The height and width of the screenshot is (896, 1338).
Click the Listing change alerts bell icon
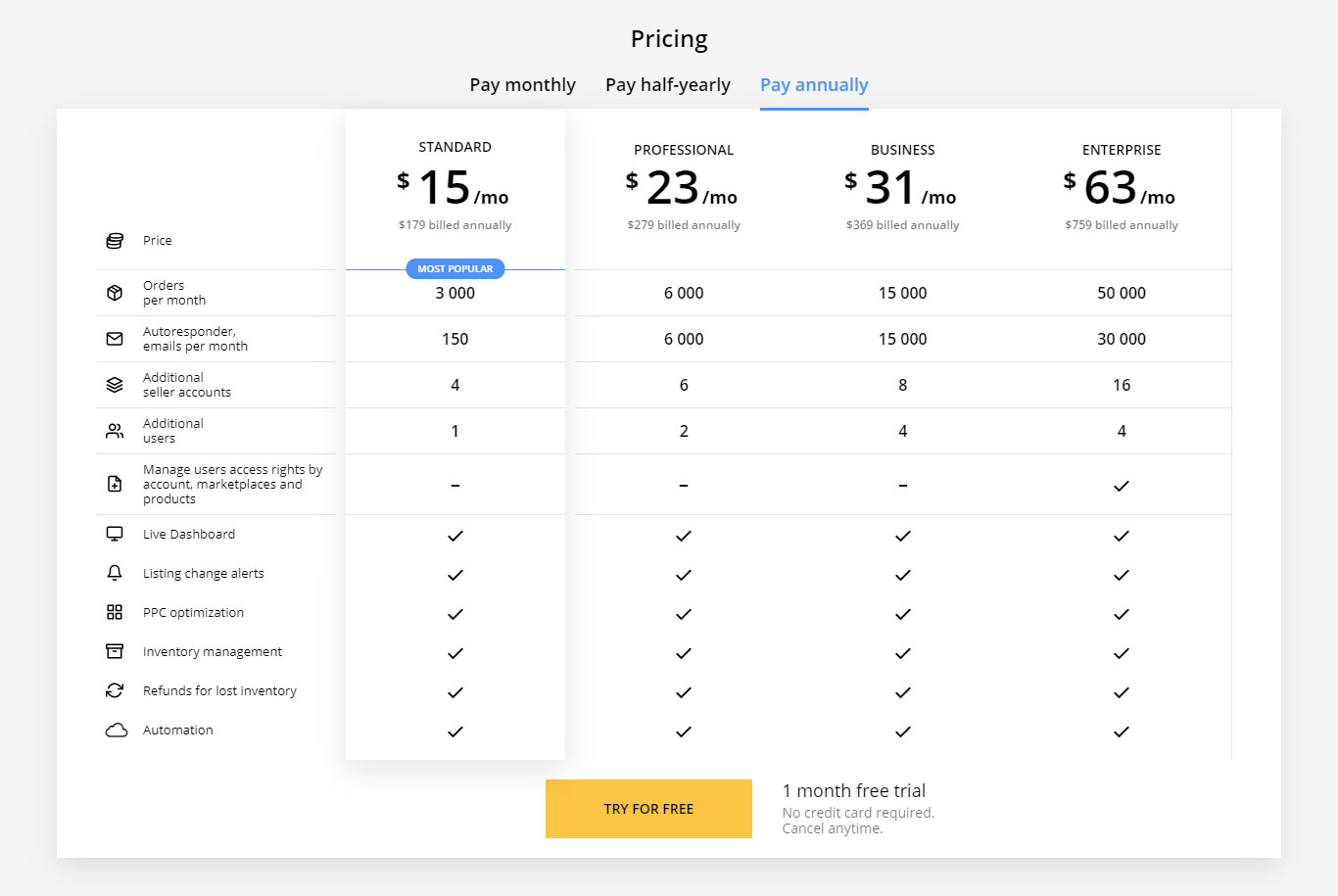pos(115,573)
